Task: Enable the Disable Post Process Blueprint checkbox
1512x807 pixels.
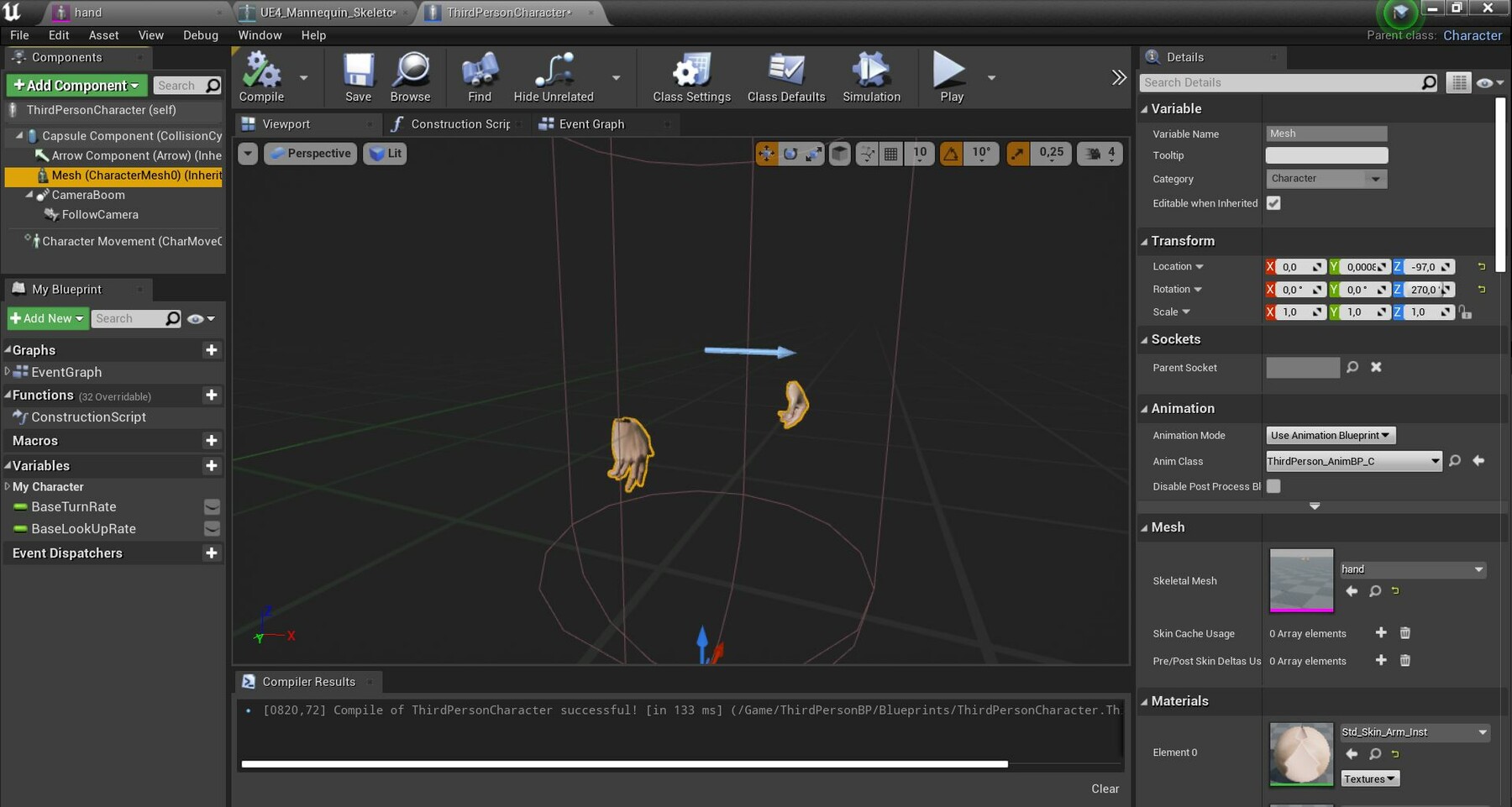Action: 1273,486
